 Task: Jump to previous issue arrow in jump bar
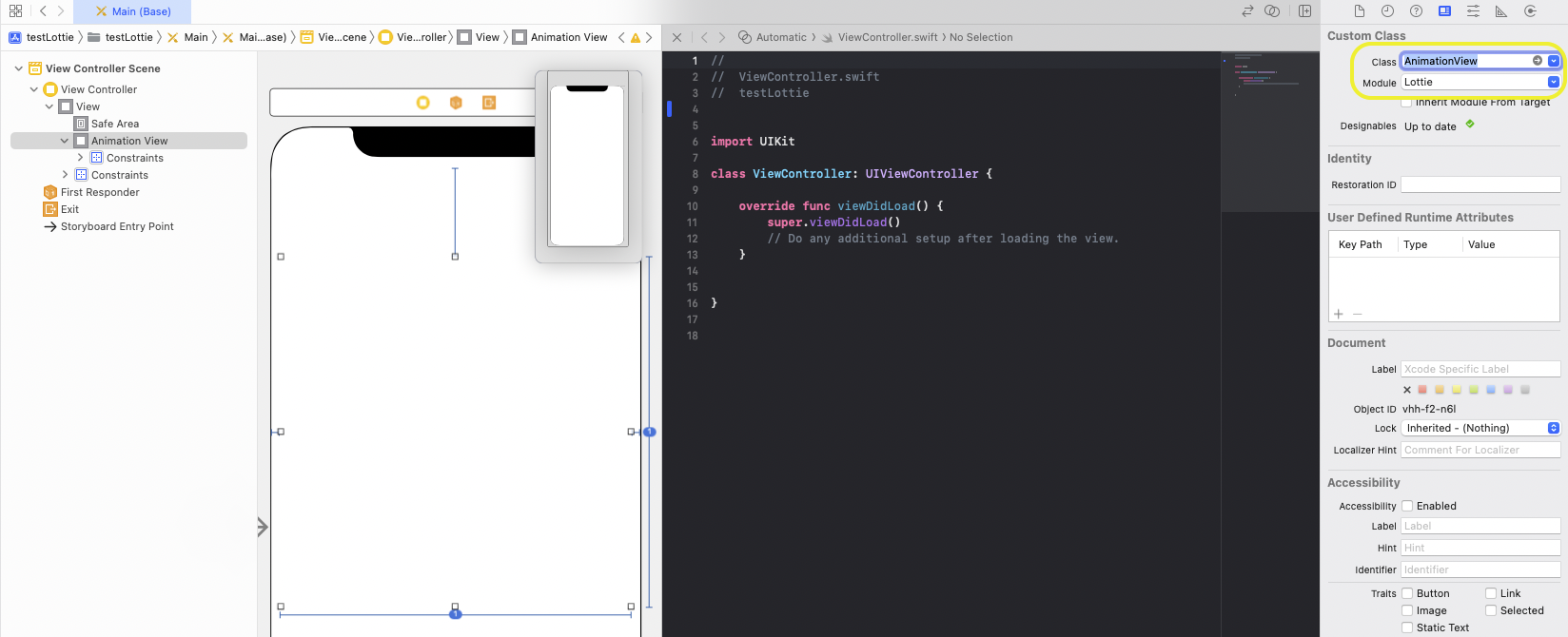click(621, 37)
